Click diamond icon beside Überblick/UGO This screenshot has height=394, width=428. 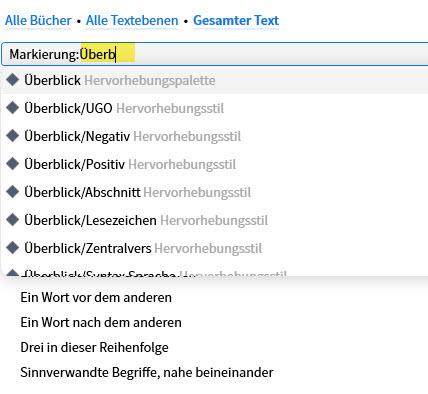pos(13,108)
